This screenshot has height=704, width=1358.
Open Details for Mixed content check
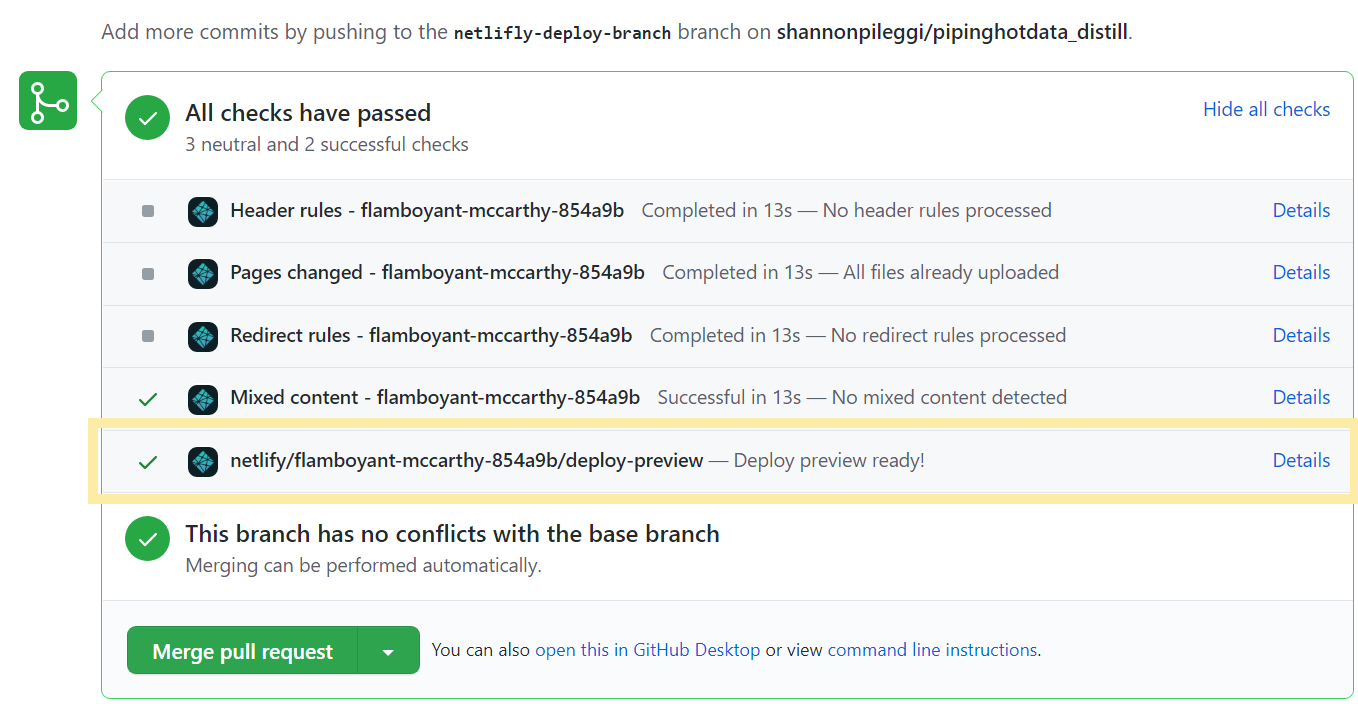coord(1301,398)
